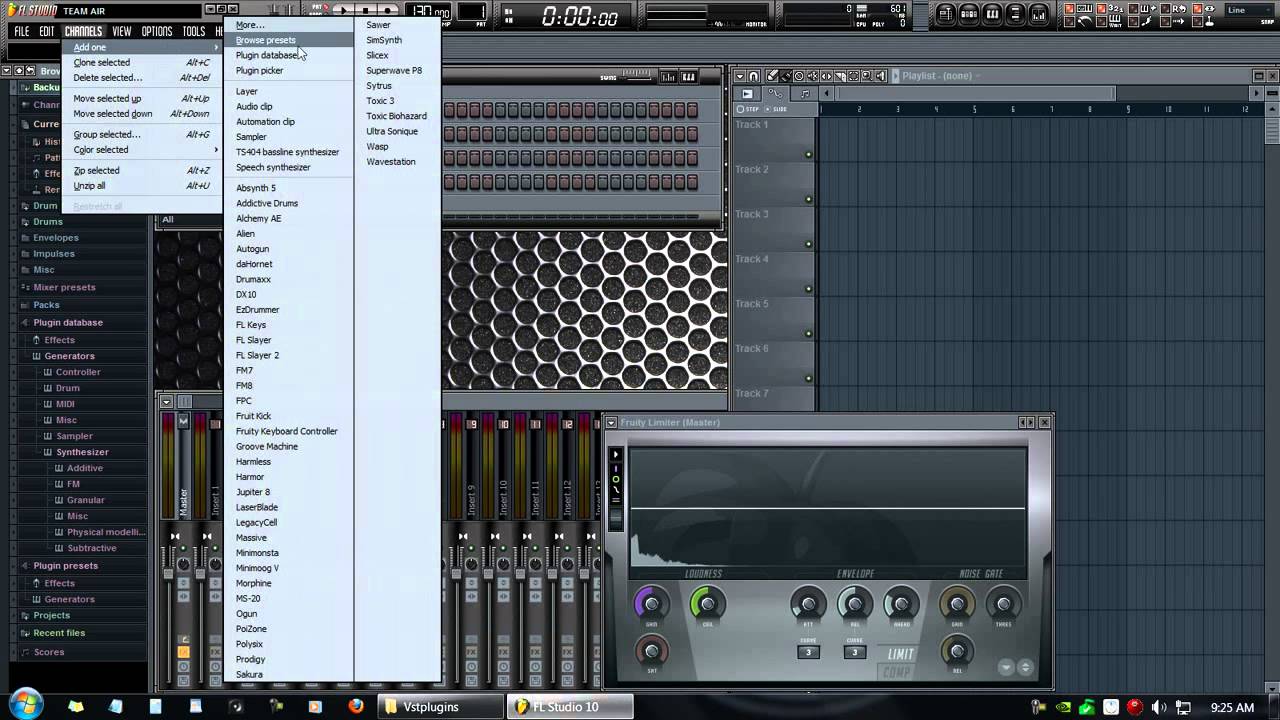Click Firefox icon in Windows taskbar
Screen dimensions: 1280x720
point(356,706)
